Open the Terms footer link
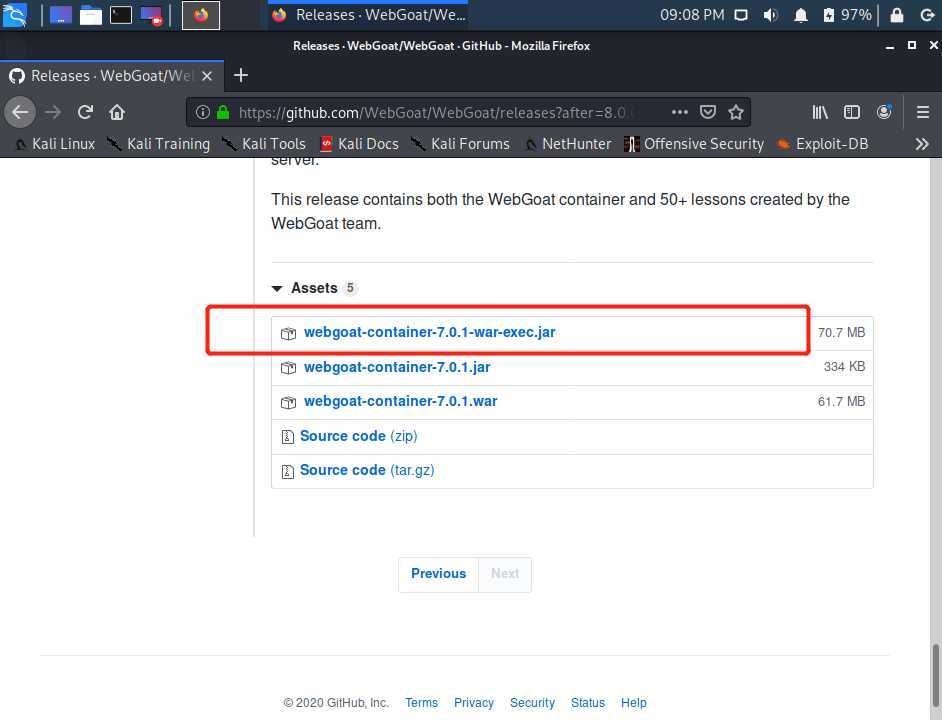The height and width of the screenshot is (720, 942). click(421, 703)
